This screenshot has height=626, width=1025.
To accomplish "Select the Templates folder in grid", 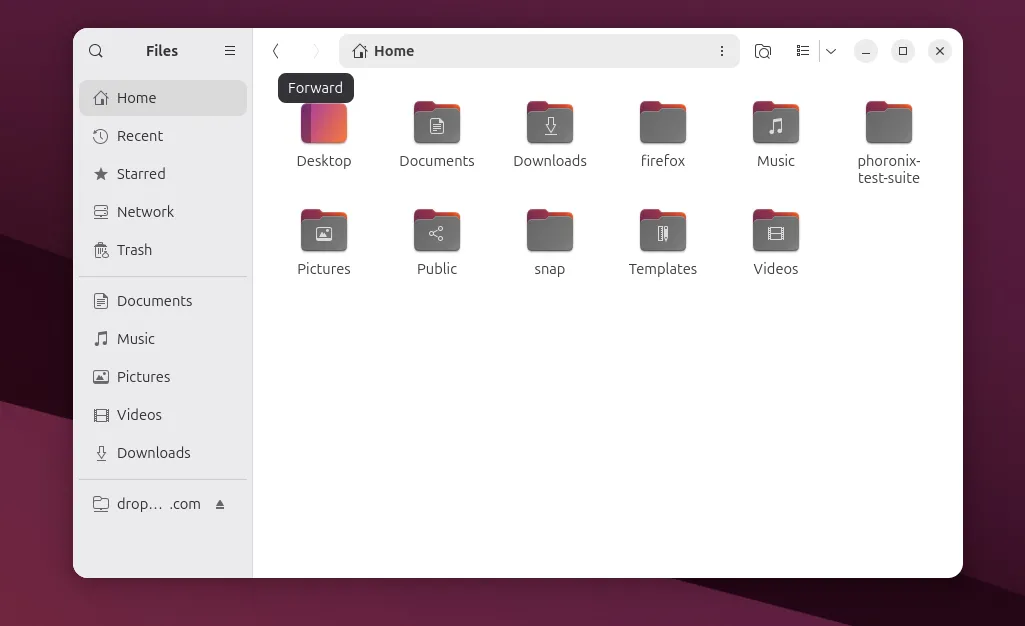I will pyautogui.click(x=663, y=232).
